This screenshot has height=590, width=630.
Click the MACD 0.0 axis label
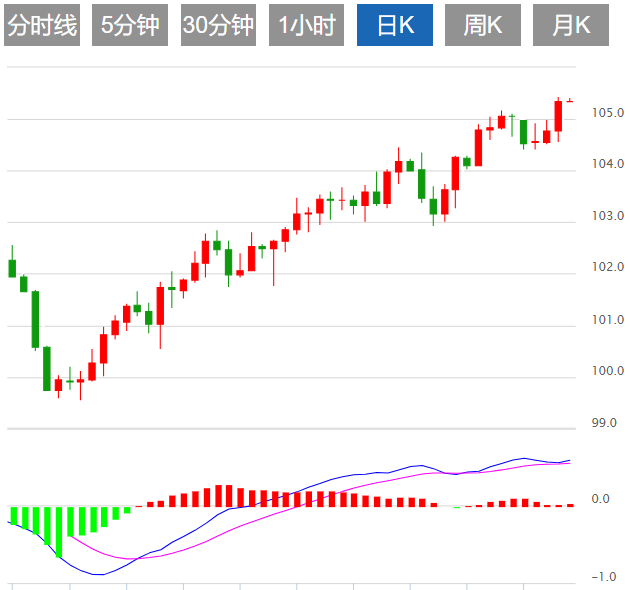click(600, 499)
